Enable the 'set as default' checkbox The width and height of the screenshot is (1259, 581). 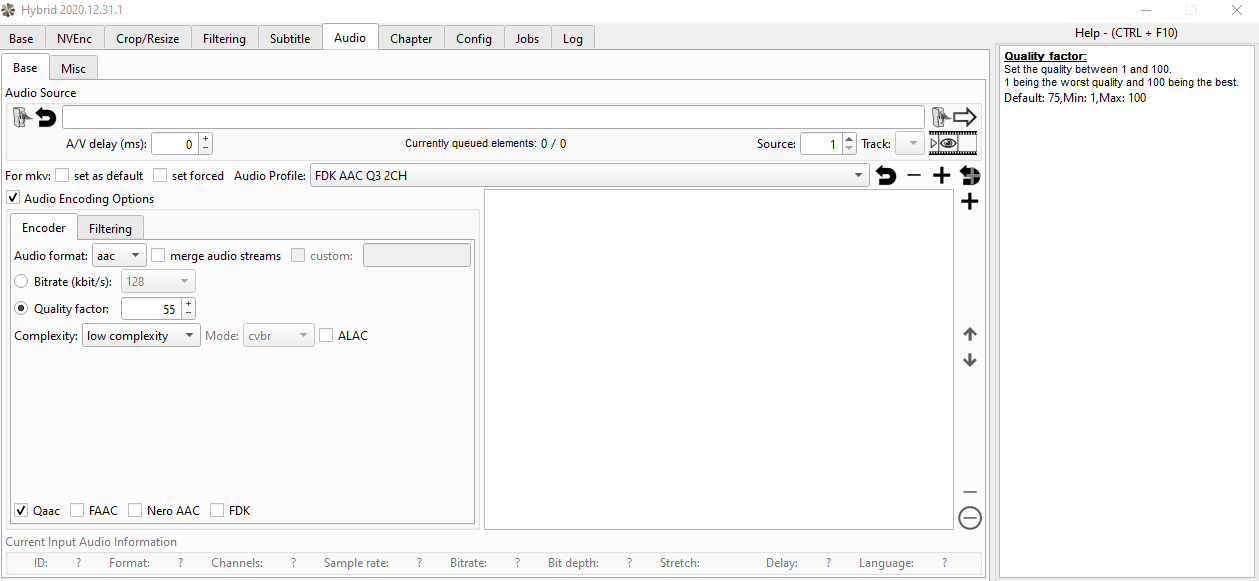click(x=62, y=176)
